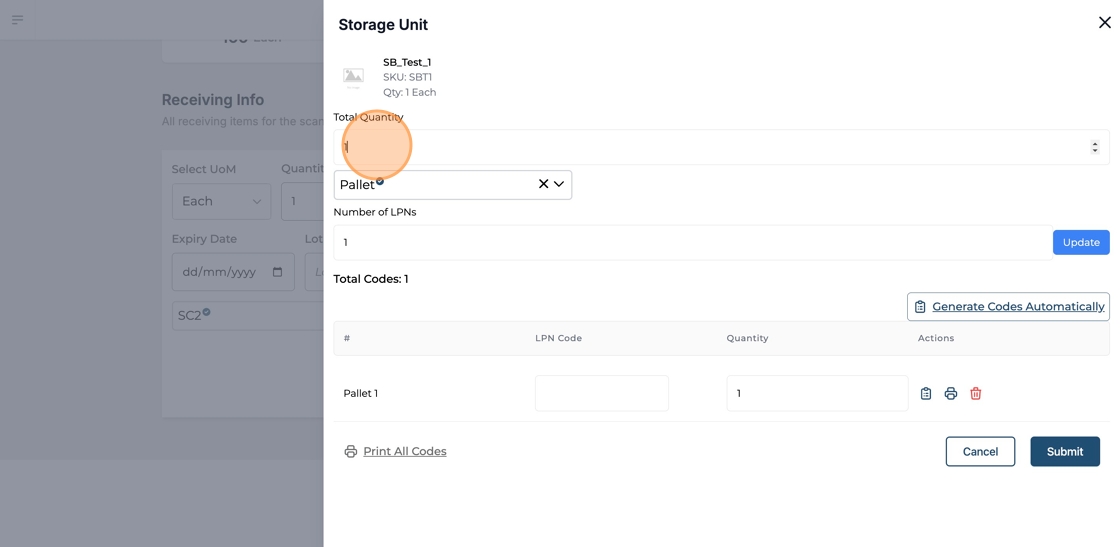
Task: Print the Pallet 1 LPN code
Action: [x=950, y=394]
